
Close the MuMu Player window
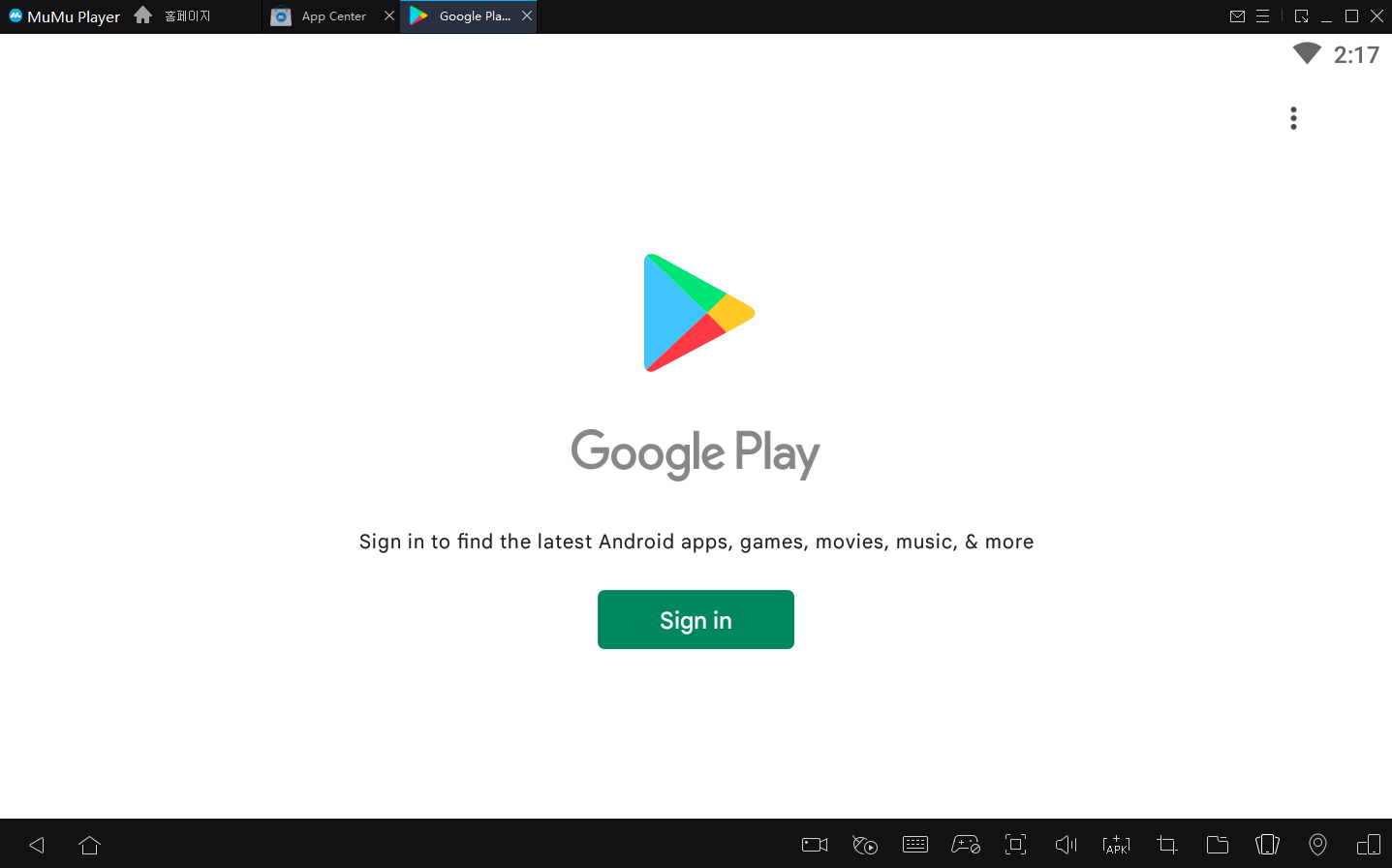click(x=1377, y=16)
